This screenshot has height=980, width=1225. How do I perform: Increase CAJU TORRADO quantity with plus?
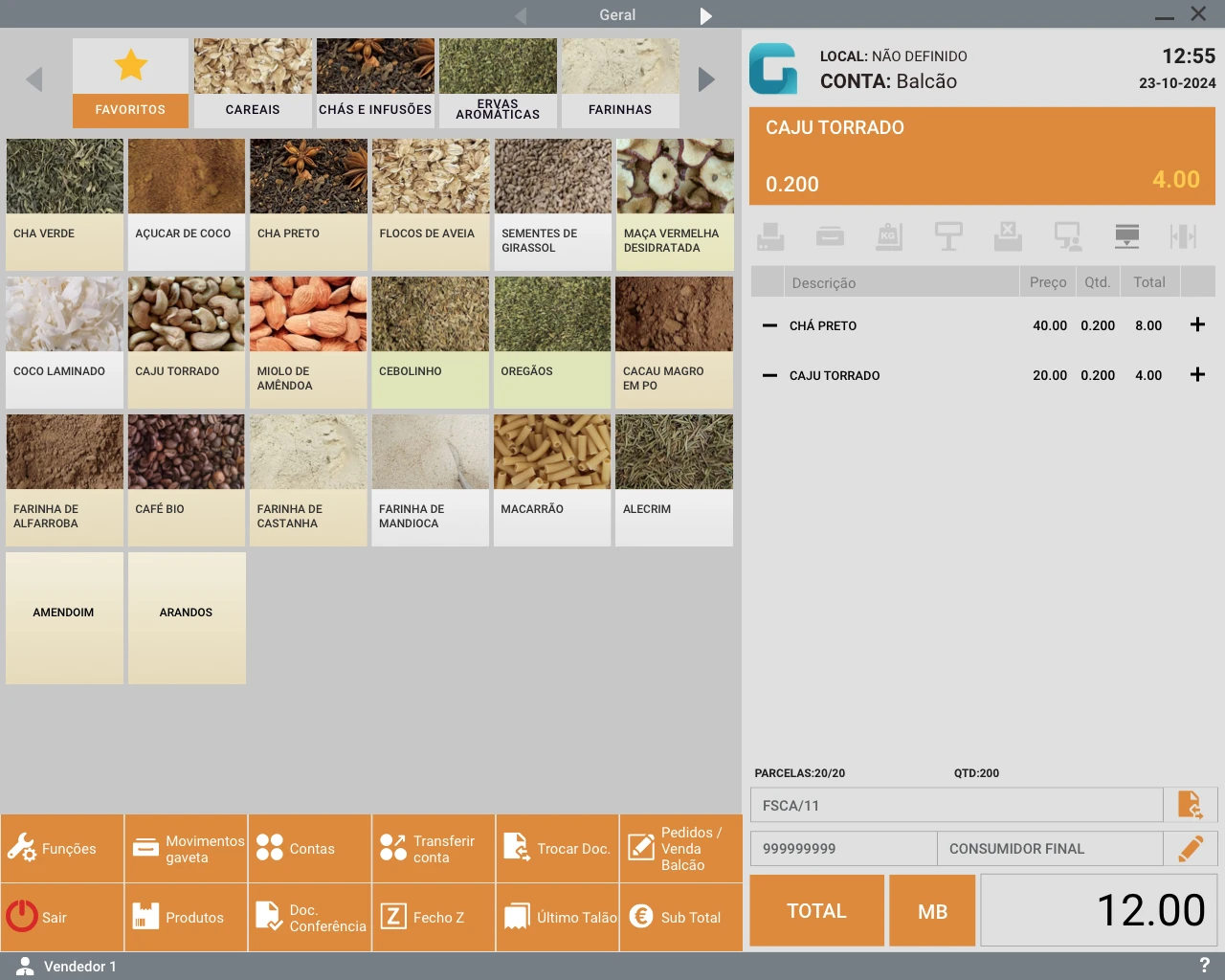1197,375
